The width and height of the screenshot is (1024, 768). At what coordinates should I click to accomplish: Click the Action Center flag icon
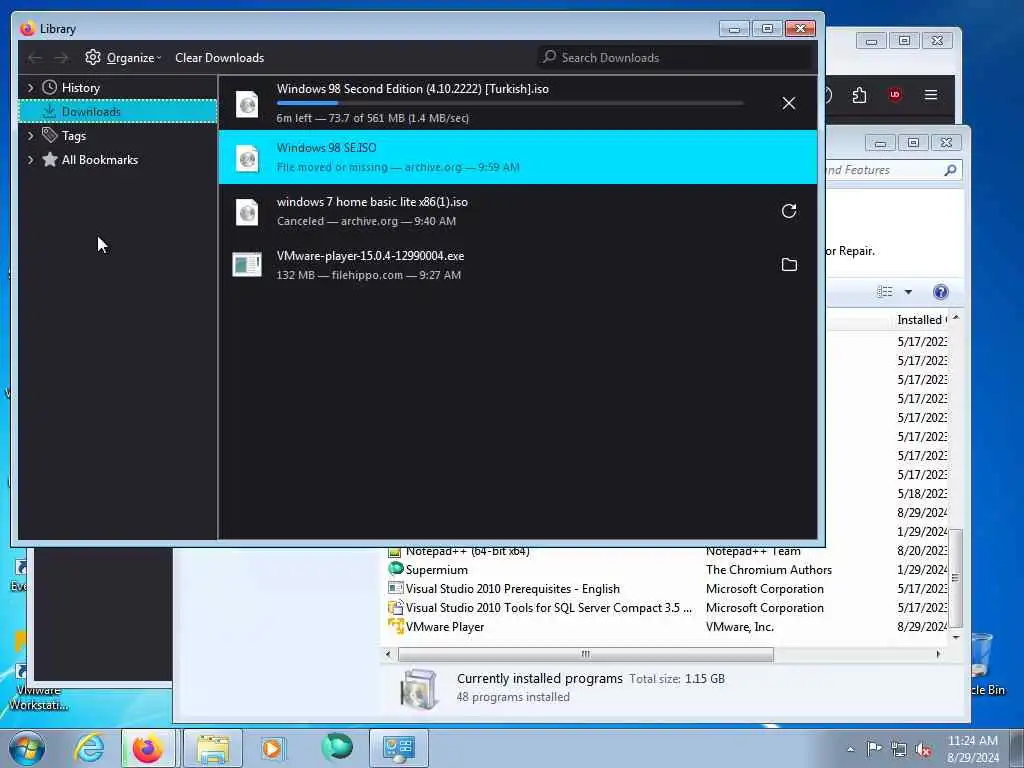coord(874,749)
